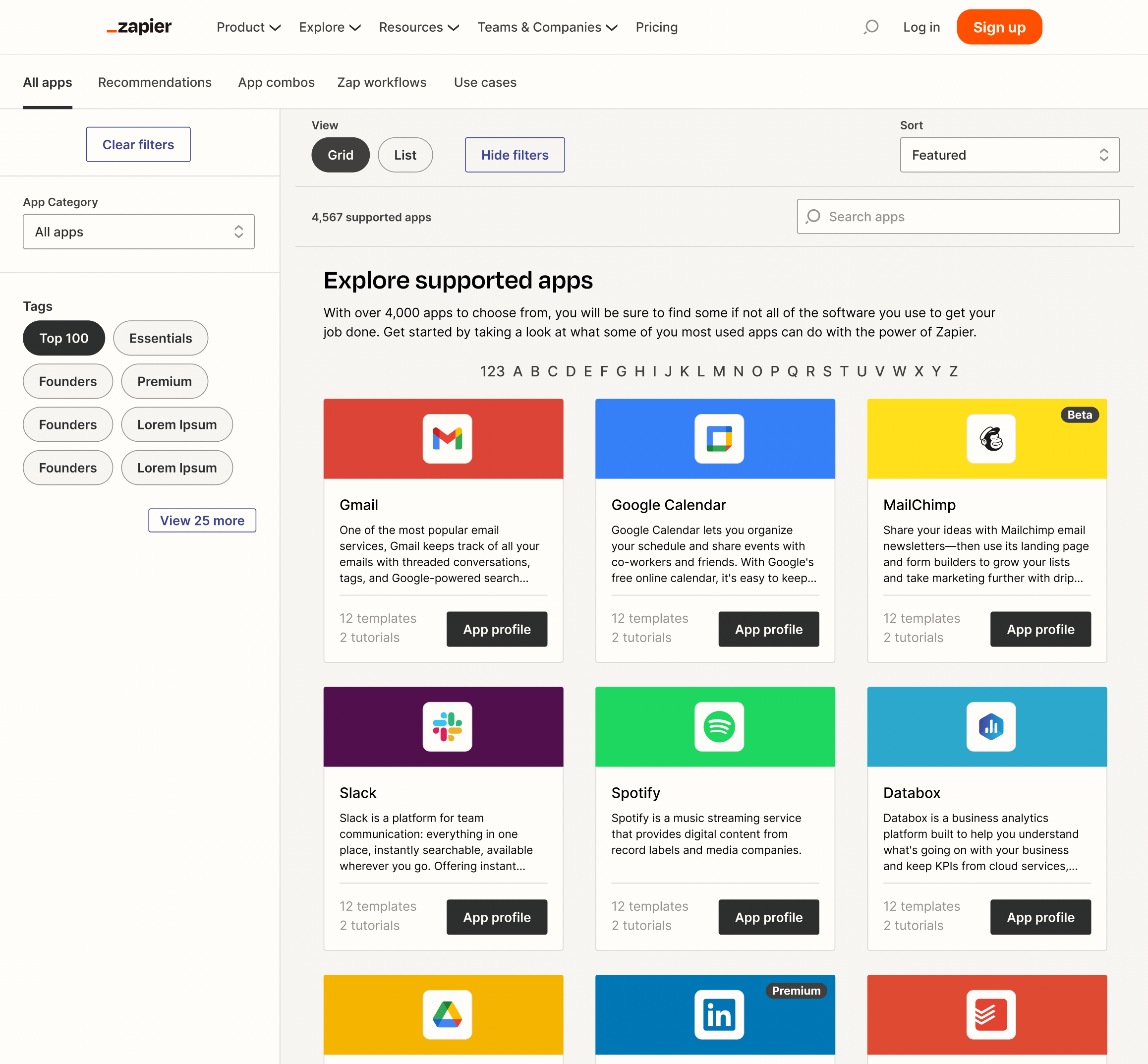The width and height of the screenshot is (1148, 1064).
Task: Open the Pricing page
Action: click(656, 27)
